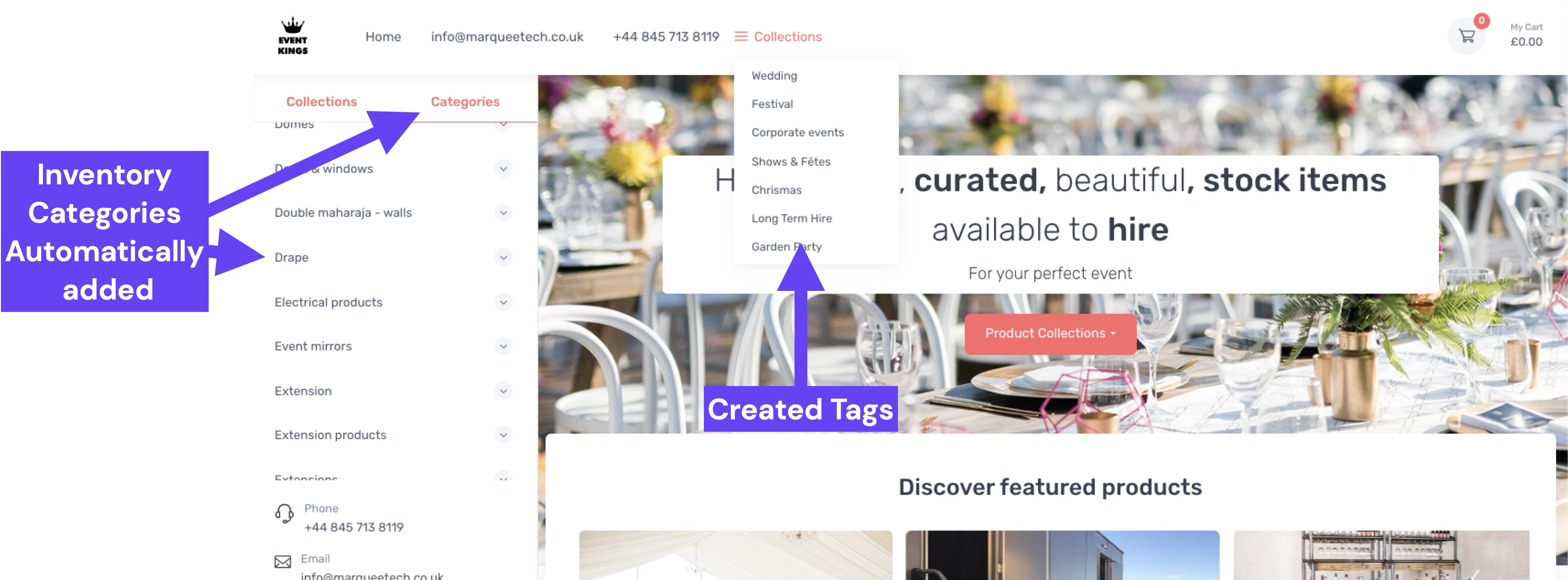
Task: Expand the Drape category chevron
Action: (x=503, y=258)
